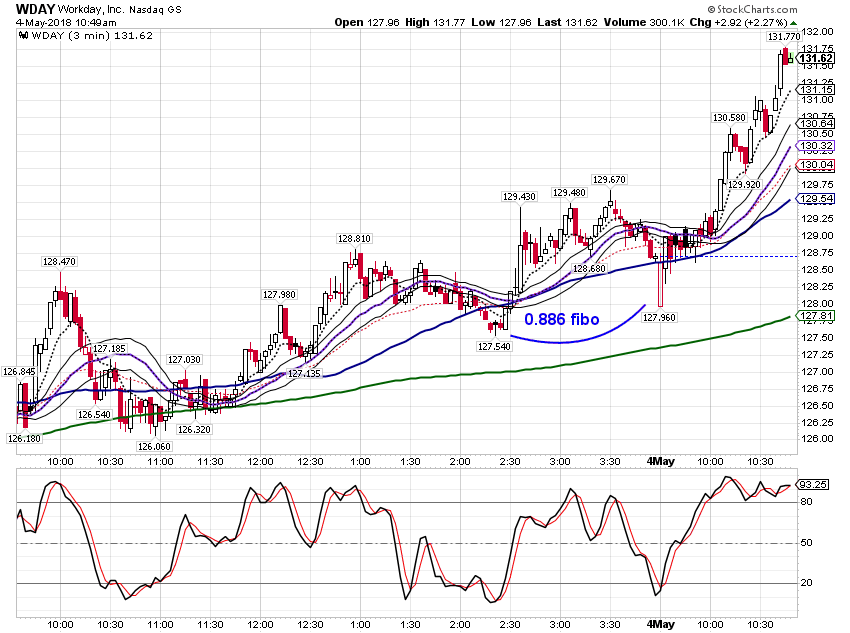Click the 0.886 fibo annotation text
This screenshot has height=633, width=850.
click(562, 320)
